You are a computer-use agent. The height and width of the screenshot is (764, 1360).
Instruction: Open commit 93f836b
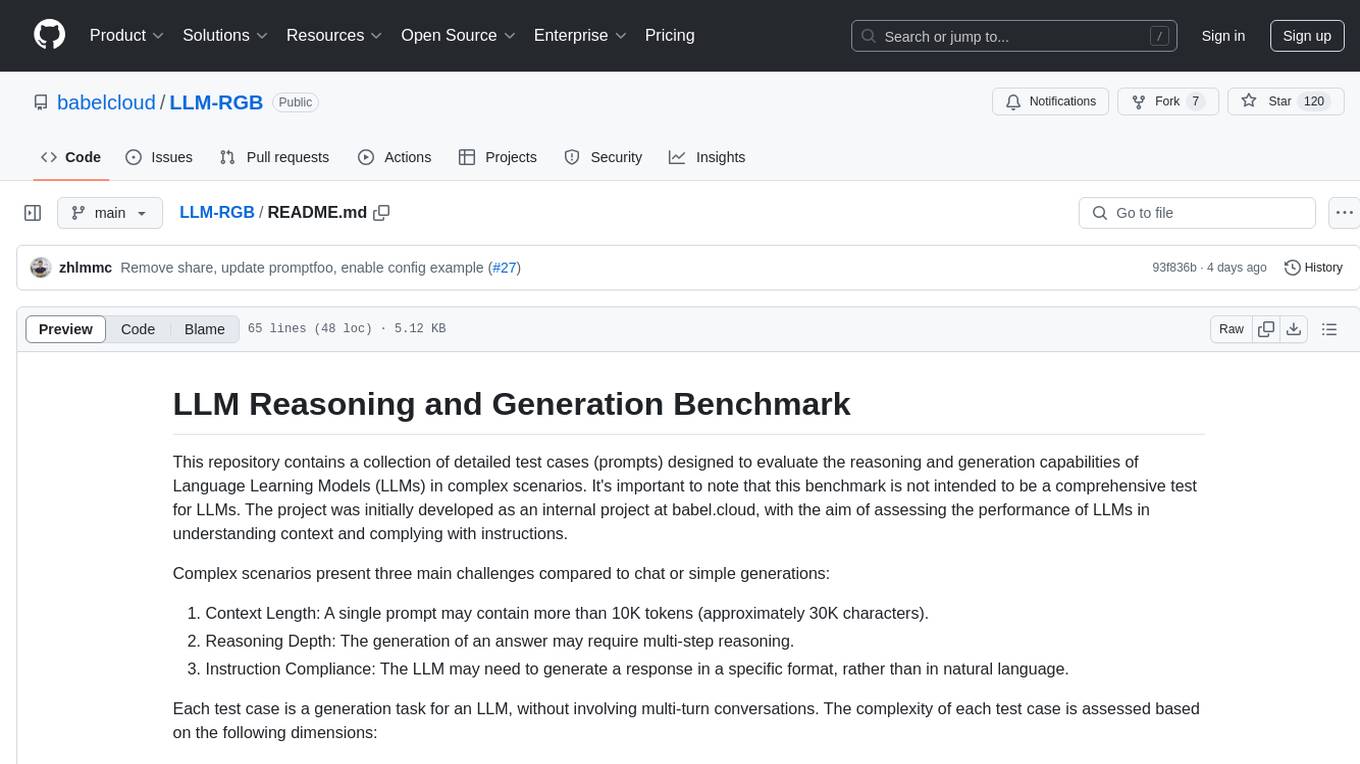point(1174,268)
